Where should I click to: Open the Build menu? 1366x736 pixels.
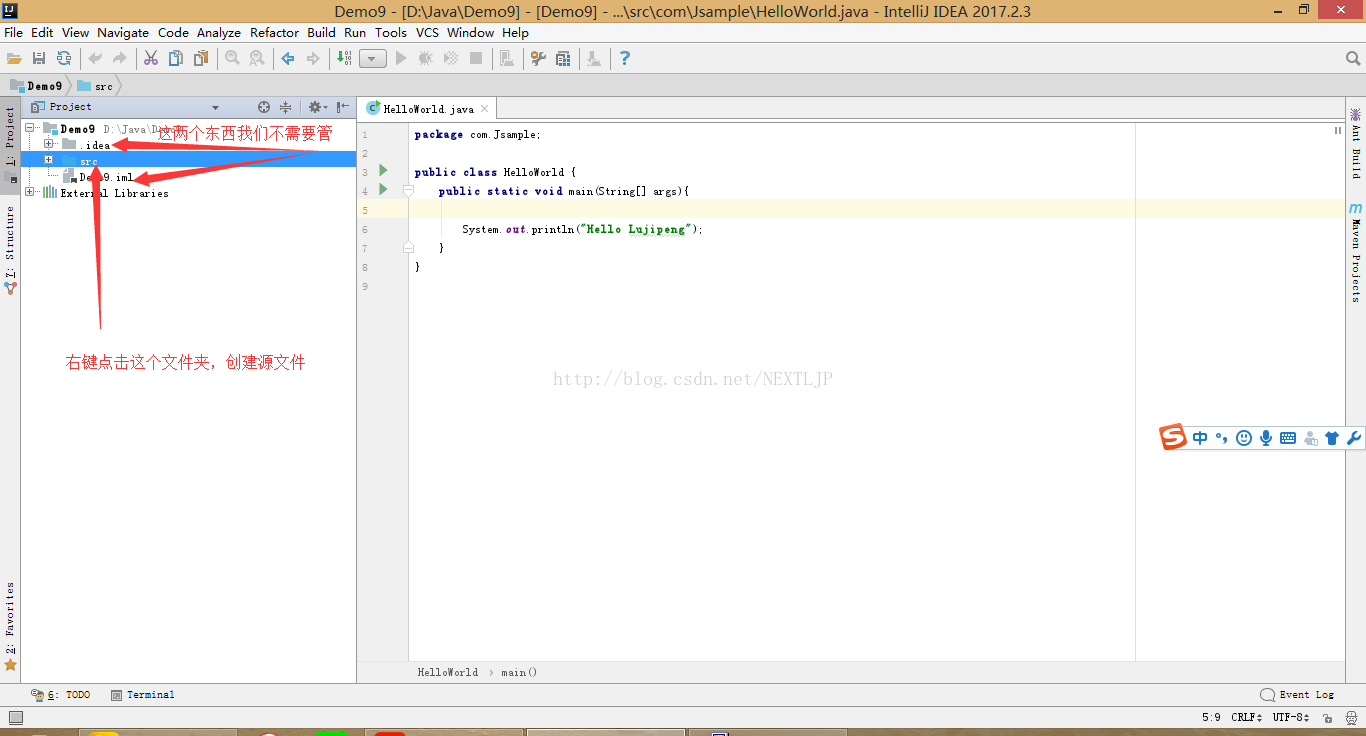pos(321,32)
